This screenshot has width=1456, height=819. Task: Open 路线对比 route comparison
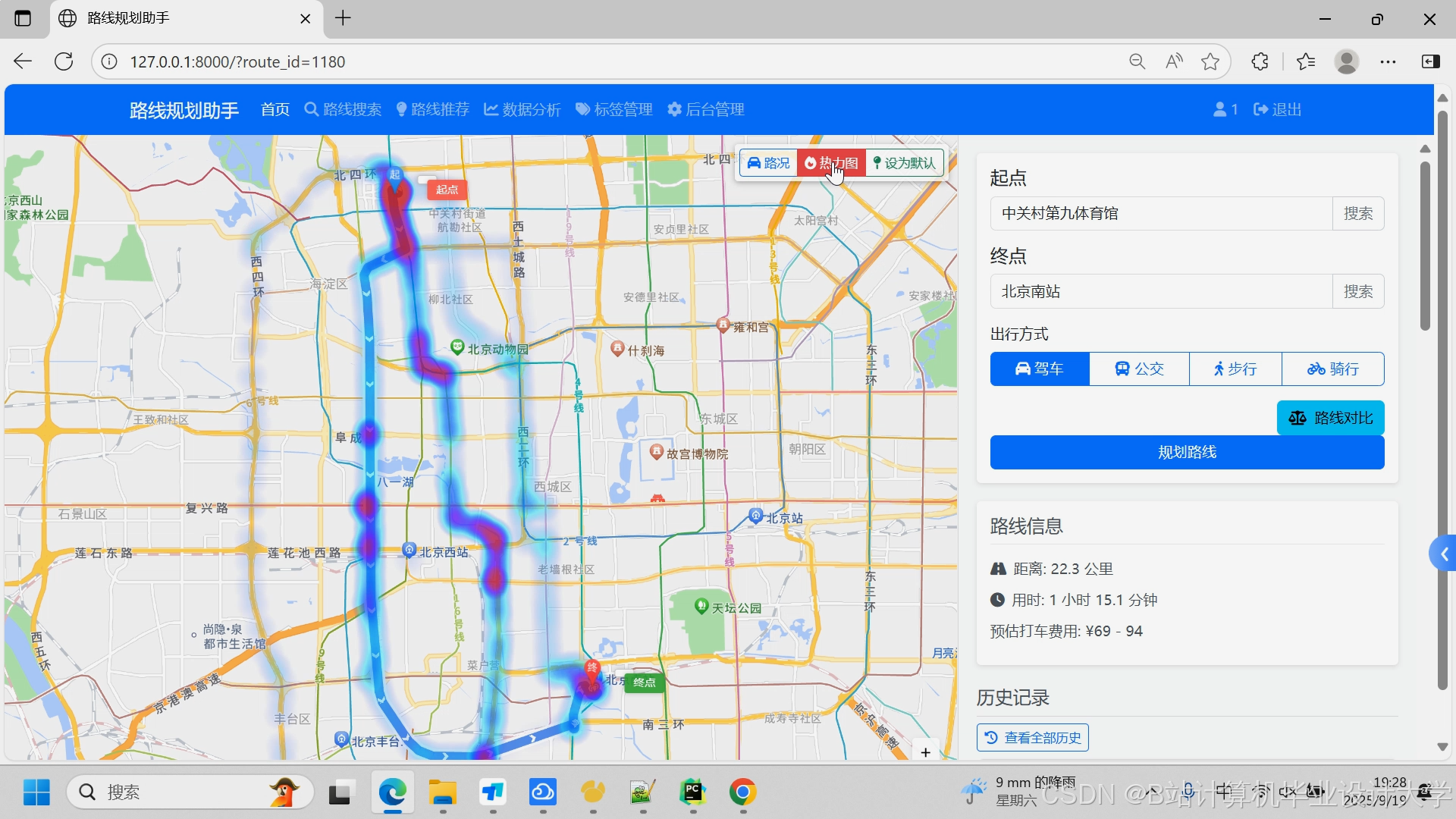1330,418
